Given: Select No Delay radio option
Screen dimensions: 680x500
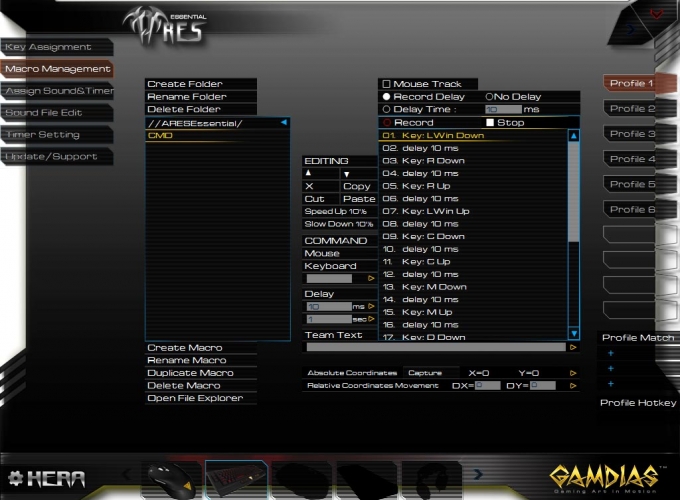Looking at the screenshot, I should tap(489, 96).
